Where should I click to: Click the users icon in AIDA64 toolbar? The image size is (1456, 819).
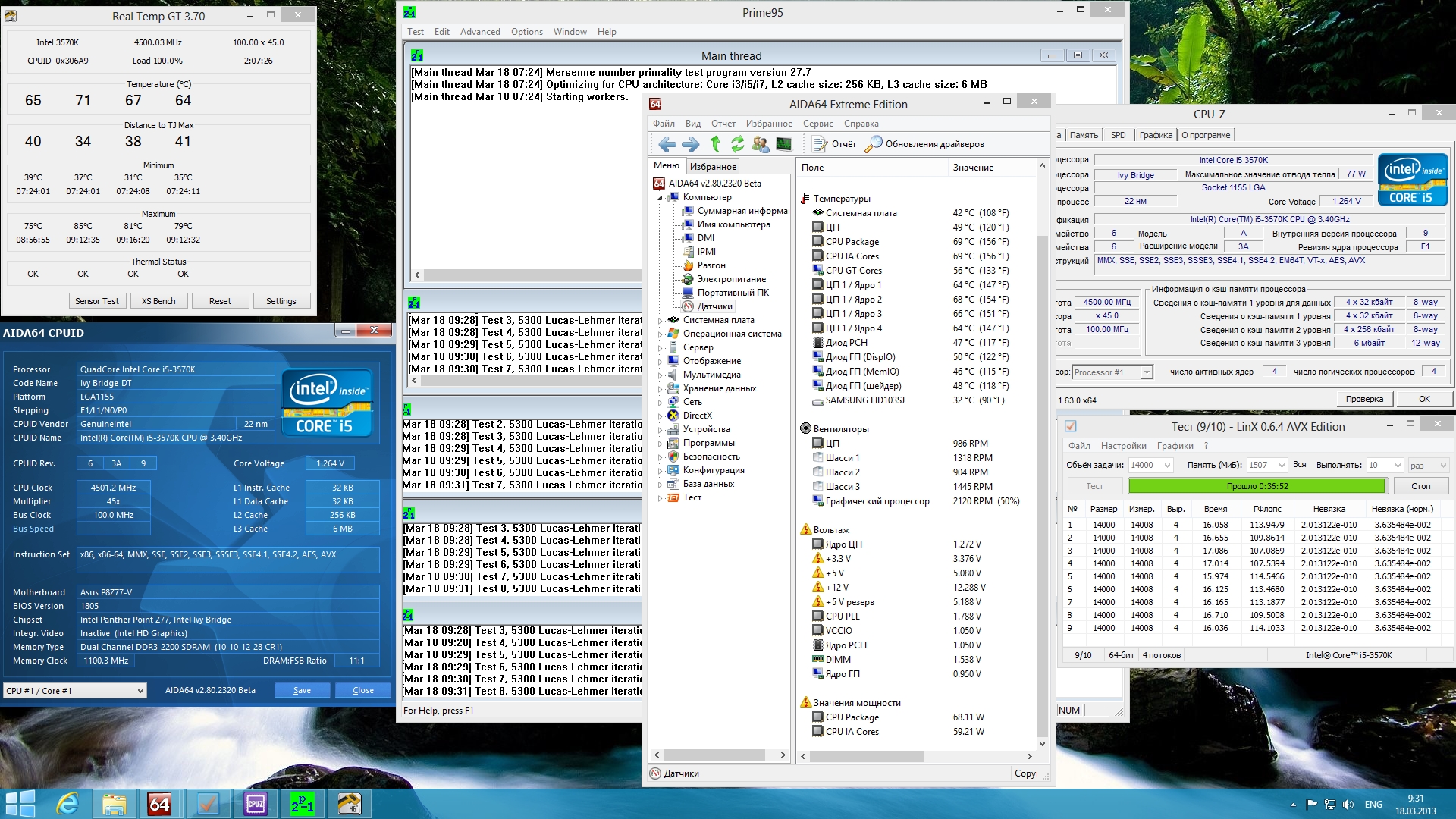coord(761,144)
